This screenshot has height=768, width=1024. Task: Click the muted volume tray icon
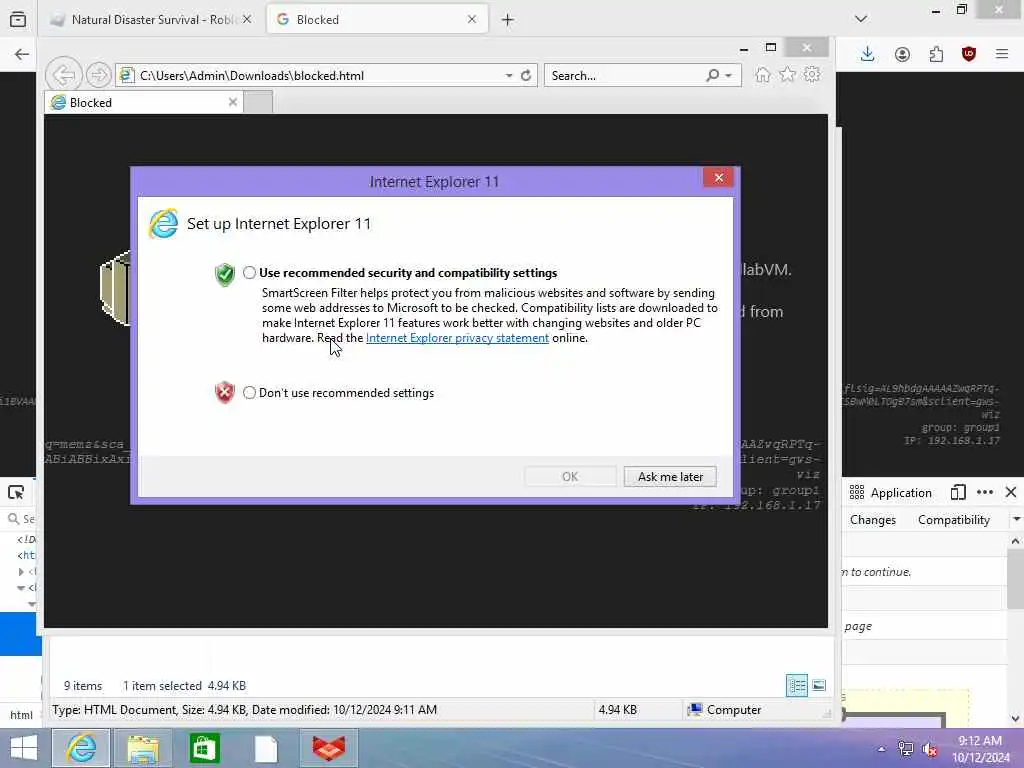930,749
